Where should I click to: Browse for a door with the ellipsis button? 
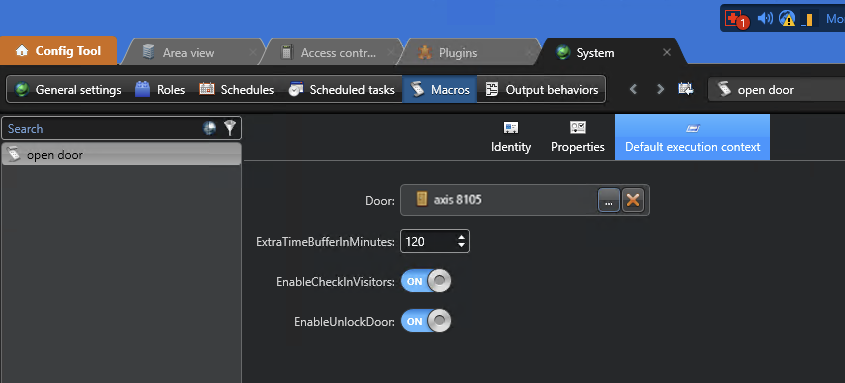608,200
